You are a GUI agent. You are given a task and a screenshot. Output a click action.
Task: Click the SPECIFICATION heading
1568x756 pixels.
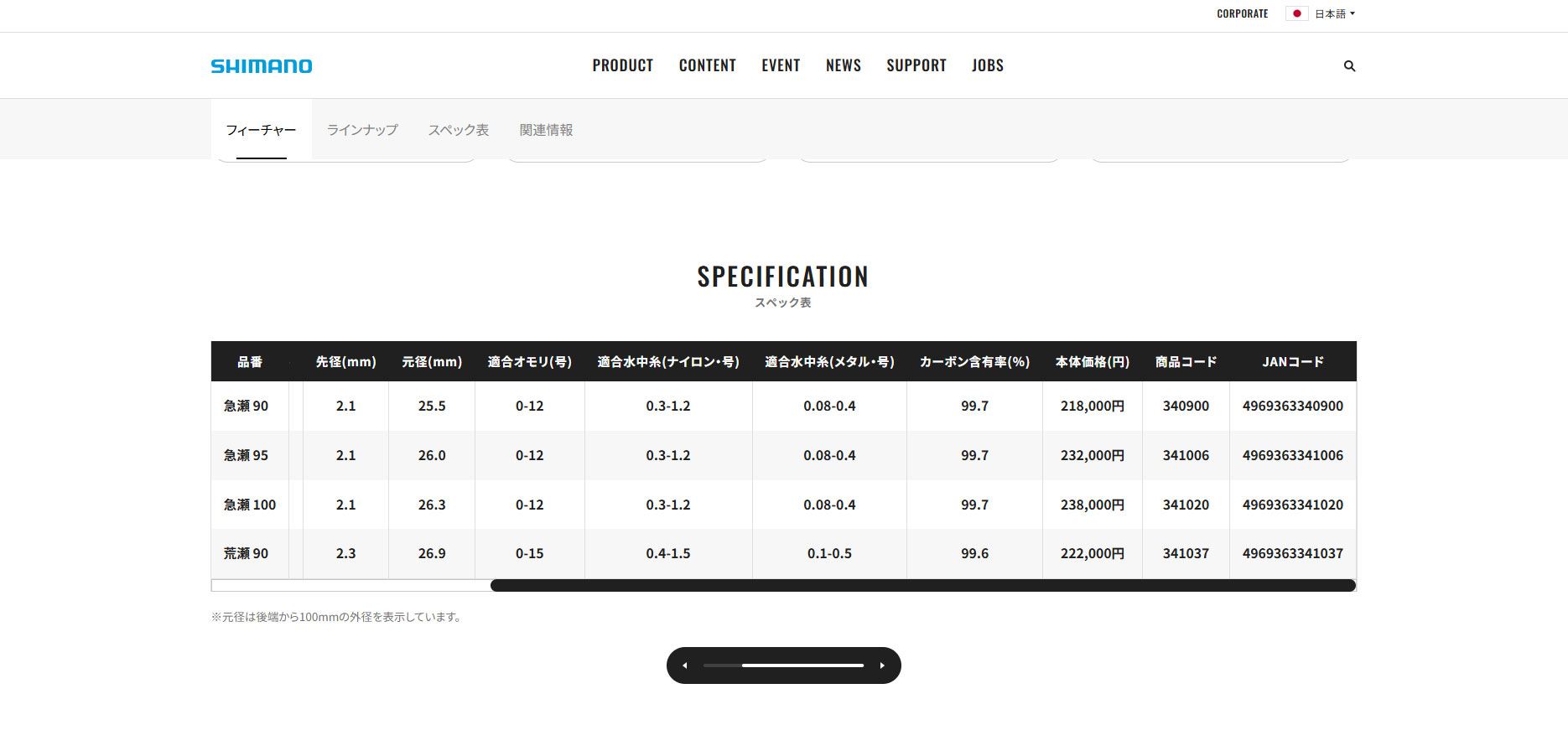click(x=783, y=277)
